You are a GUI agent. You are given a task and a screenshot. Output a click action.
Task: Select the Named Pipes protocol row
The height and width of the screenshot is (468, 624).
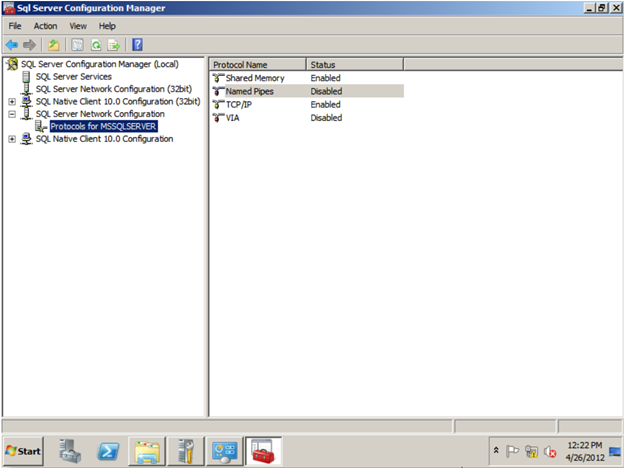307,91
